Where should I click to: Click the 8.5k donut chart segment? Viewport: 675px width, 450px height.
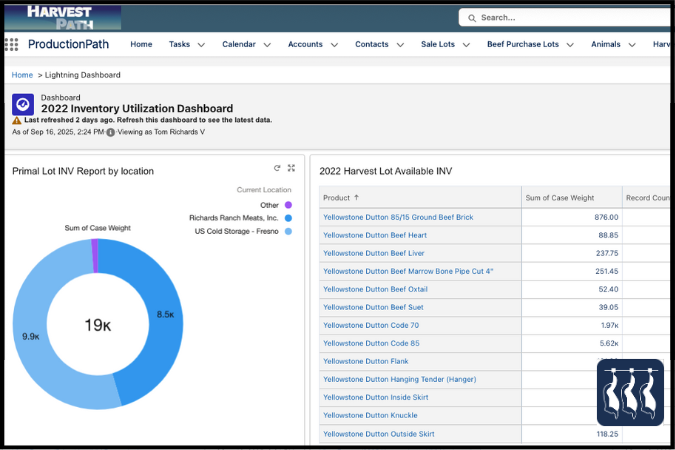pyautogui.click(x=165, y=315)
